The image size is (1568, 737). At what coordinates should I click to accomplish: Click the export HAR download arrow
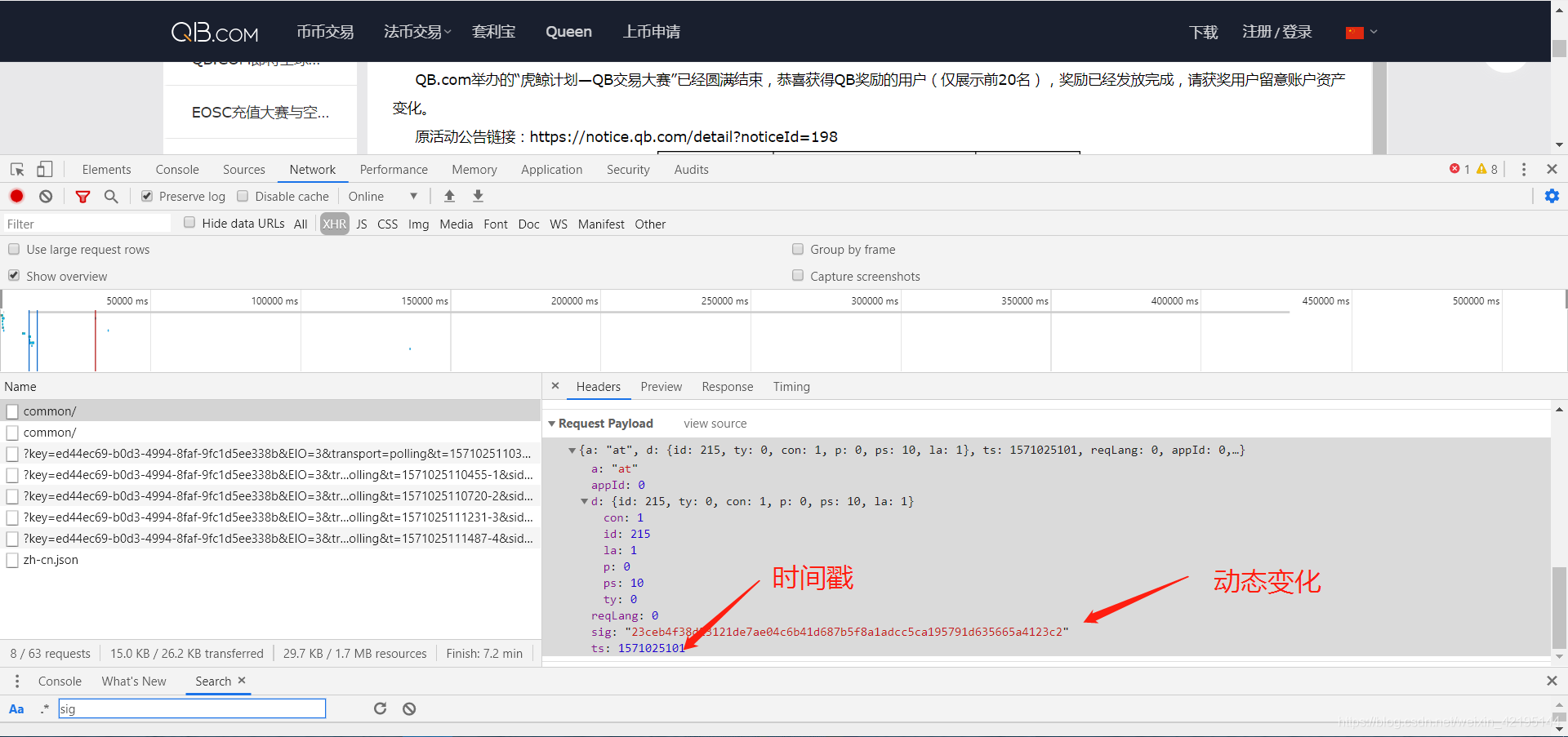478,196
